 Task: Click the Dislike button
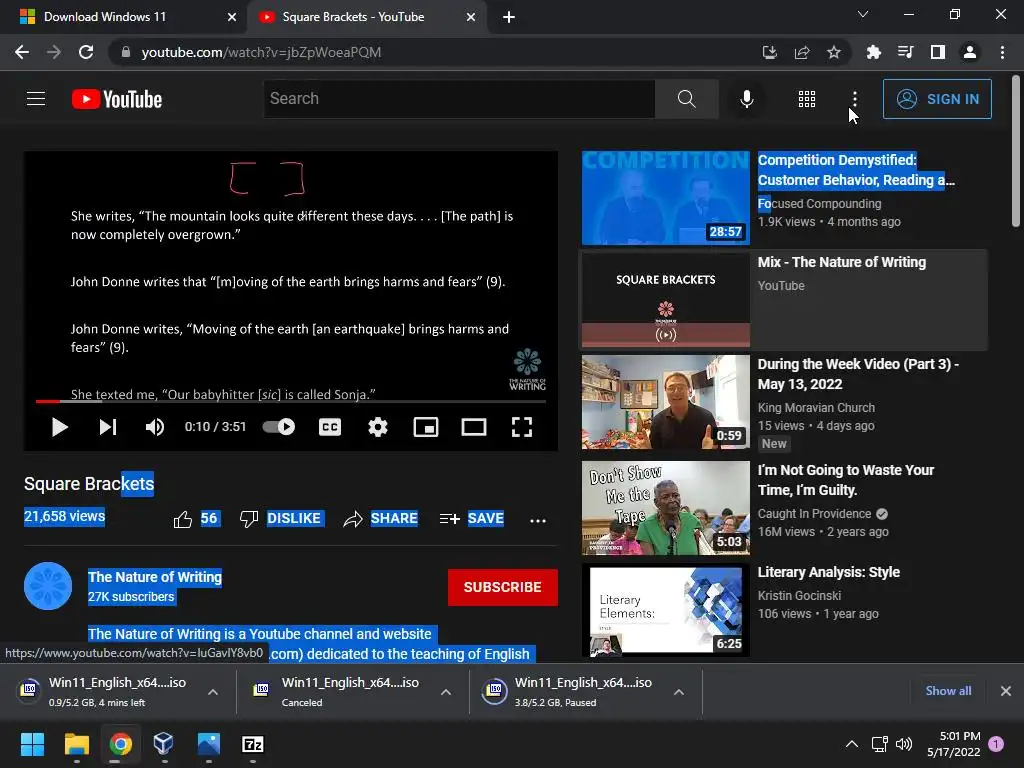pyautogui.click(x=281, y=519)
